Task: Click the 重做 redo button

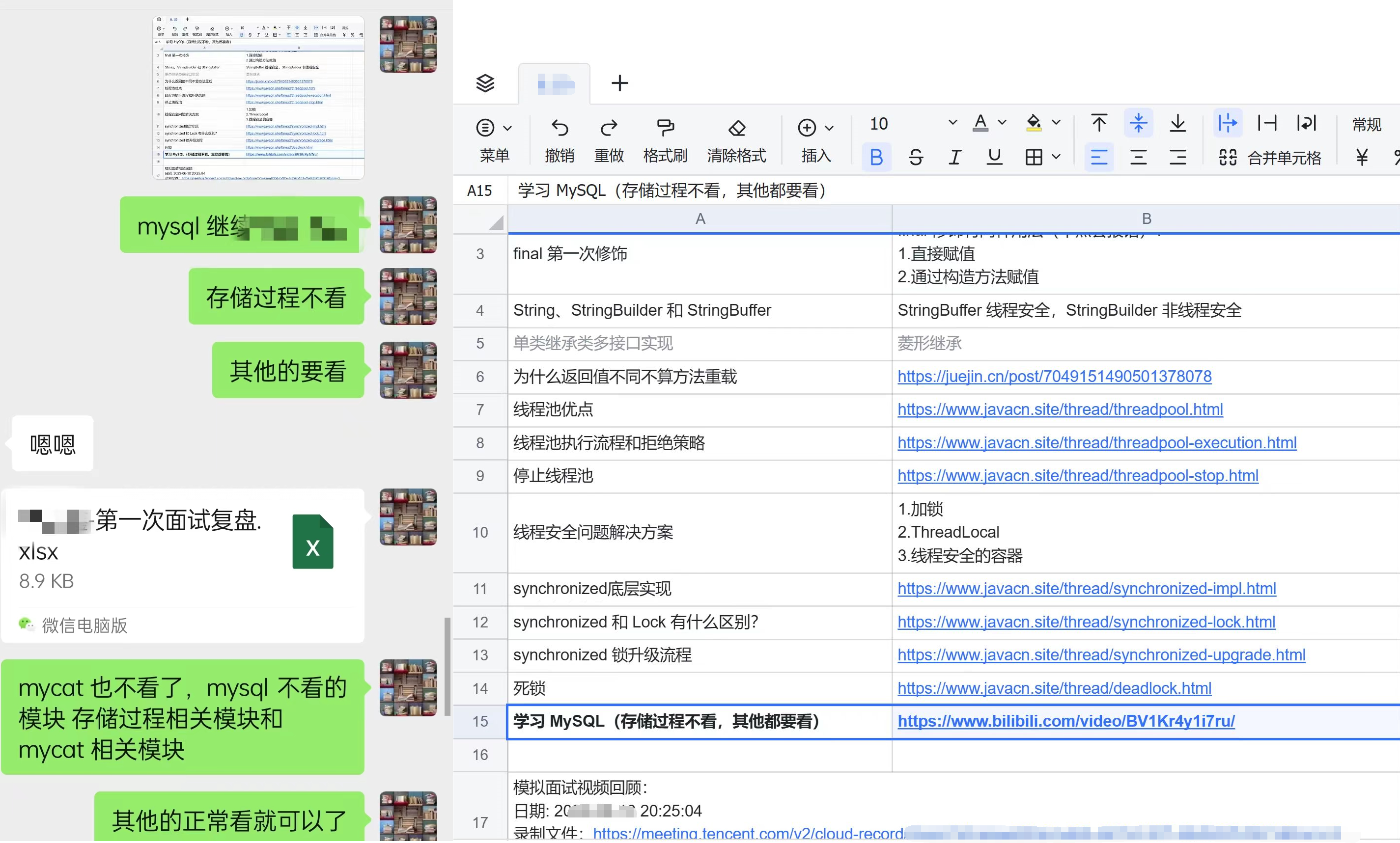Action: 609,140
